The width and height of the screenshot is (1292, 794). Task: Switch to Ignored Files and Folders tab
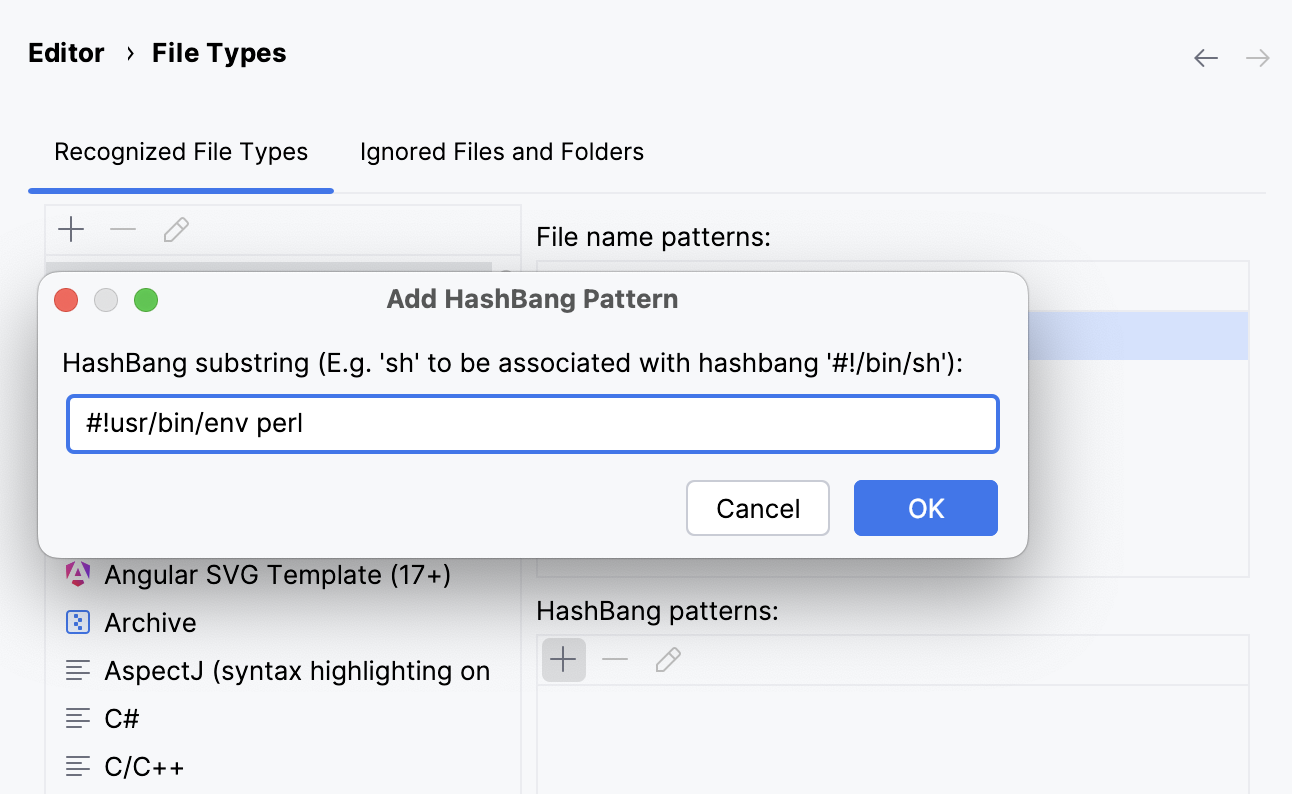point(501,151)
